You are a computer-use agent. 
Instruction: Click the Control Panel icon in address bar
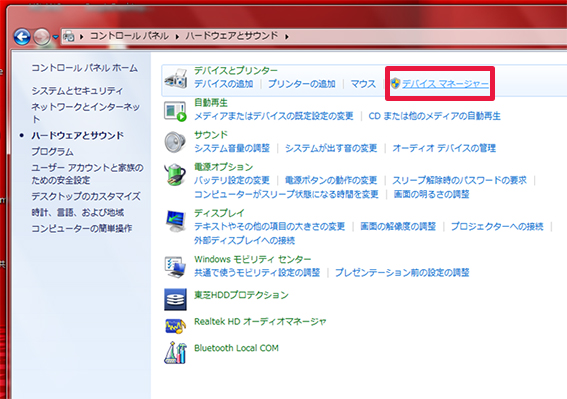[x=69, y=36]
